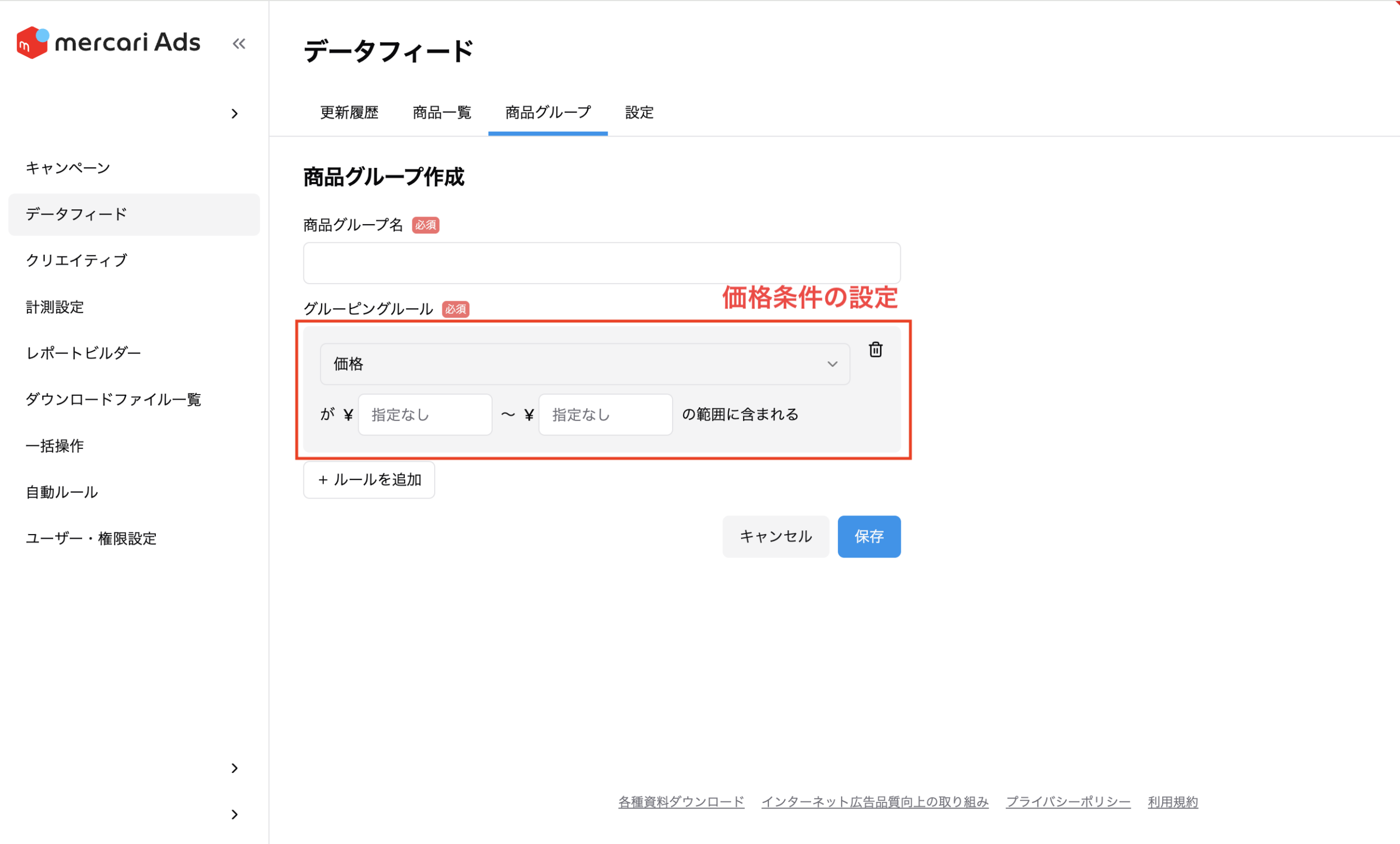This screenshot has width=1400, height=844.
Task: Expand the second-to-last sidebar chevron
Action: [234, 768]
